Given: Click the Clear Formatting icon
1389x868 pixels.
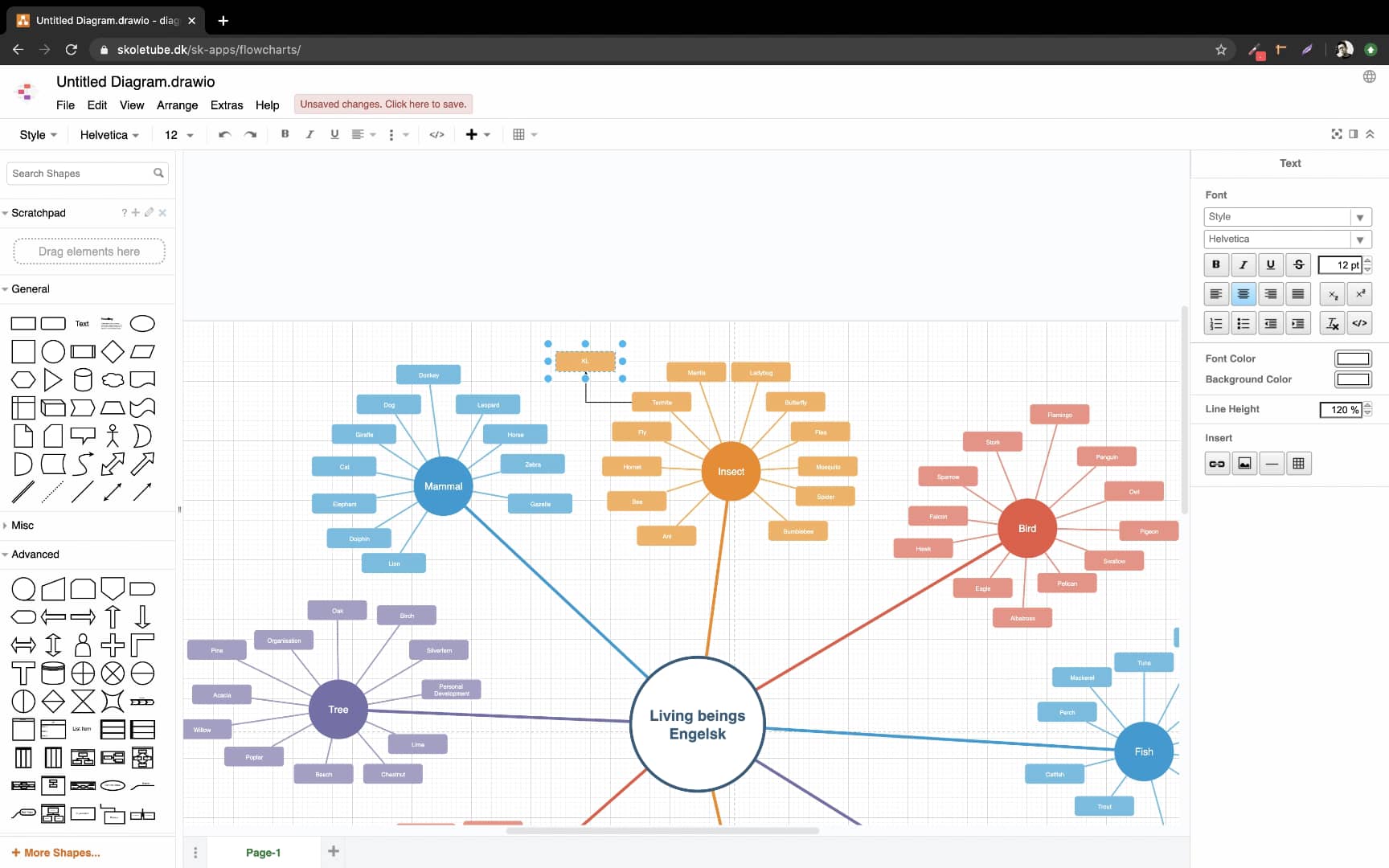Looking at the screenshot, I should click(x=1332, y=322).
